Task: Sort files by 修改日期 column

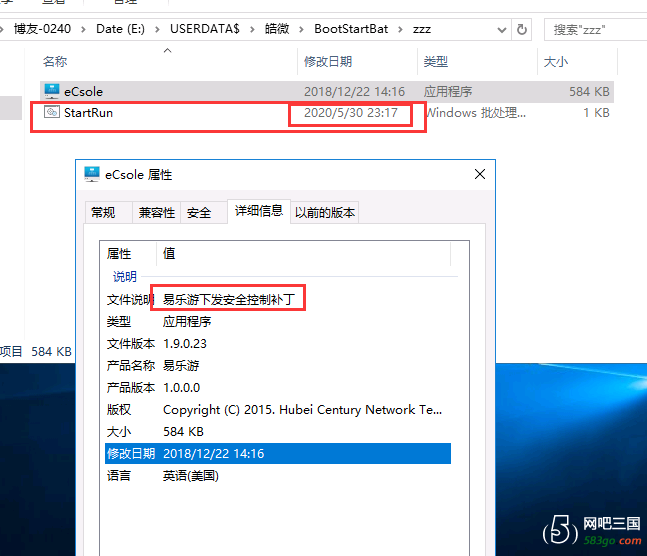Action: coord(328,62)
